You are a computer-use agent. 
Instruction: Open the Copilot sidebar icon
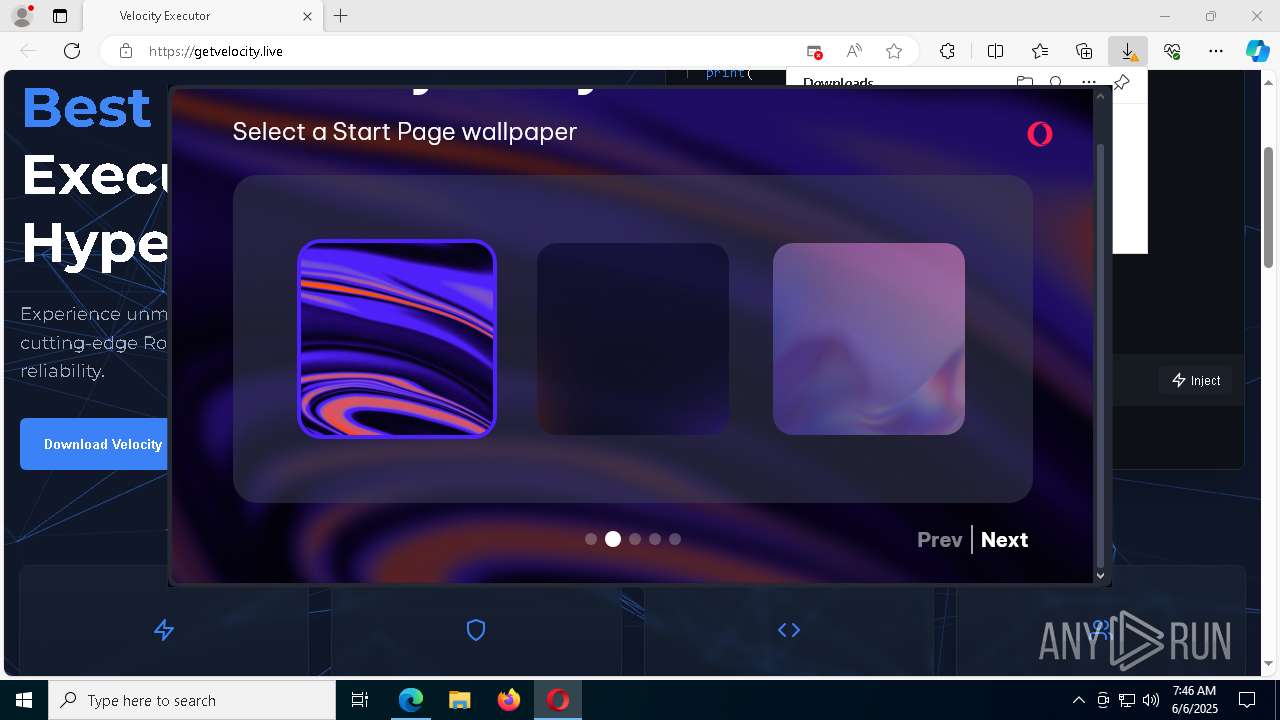coord(1258,51)
